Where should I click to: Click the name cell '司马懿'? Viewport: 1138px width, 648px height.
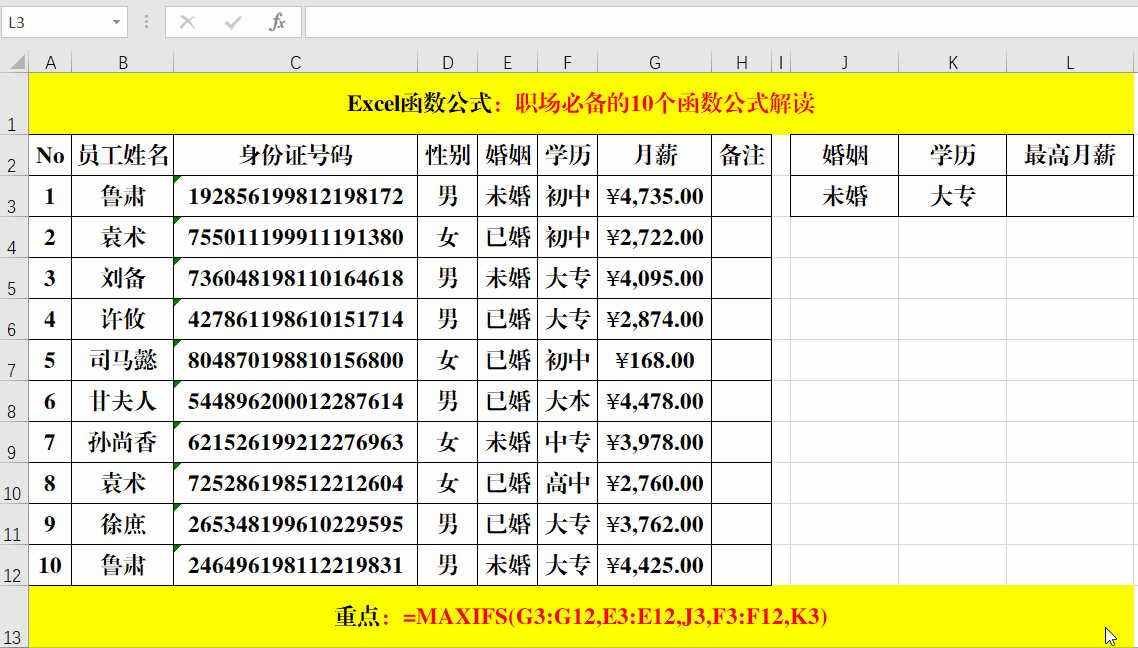123,361
